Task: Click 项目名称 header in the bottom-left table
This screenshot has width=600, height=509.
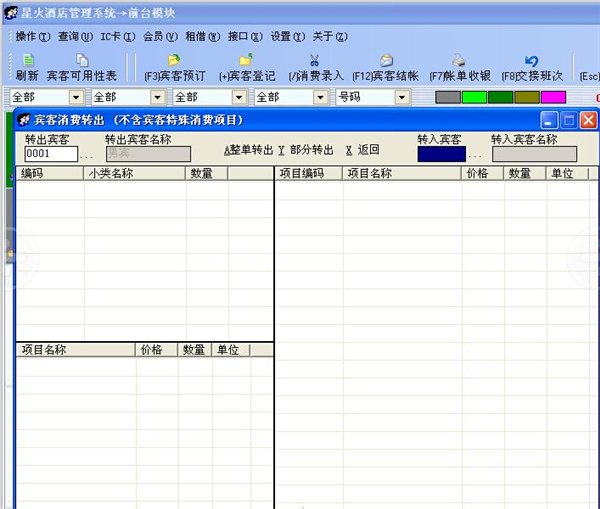Action: tap(76, 350)
